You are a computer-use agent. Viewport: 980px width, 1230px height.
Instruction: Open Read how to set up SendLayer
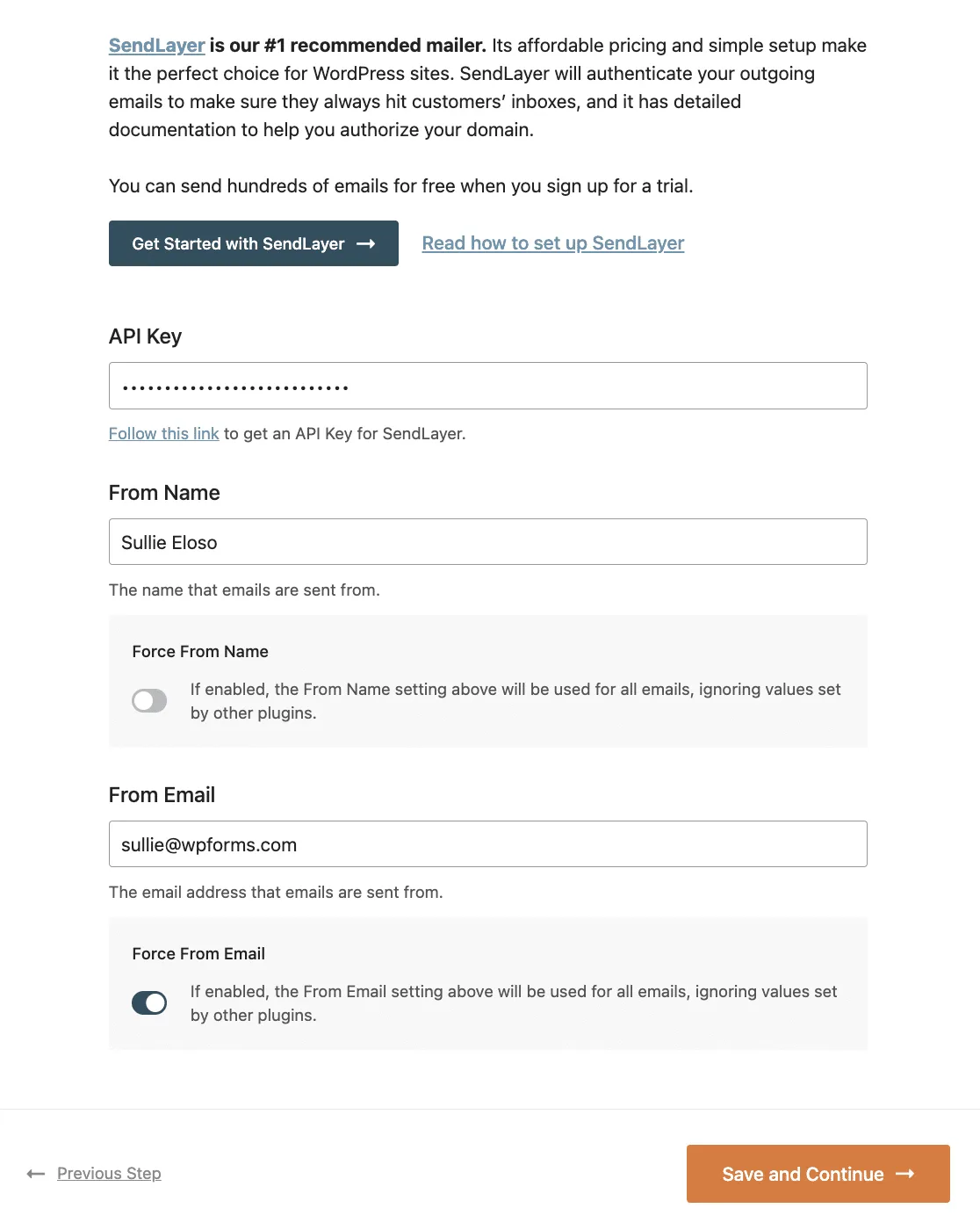(x=553, y=243)
